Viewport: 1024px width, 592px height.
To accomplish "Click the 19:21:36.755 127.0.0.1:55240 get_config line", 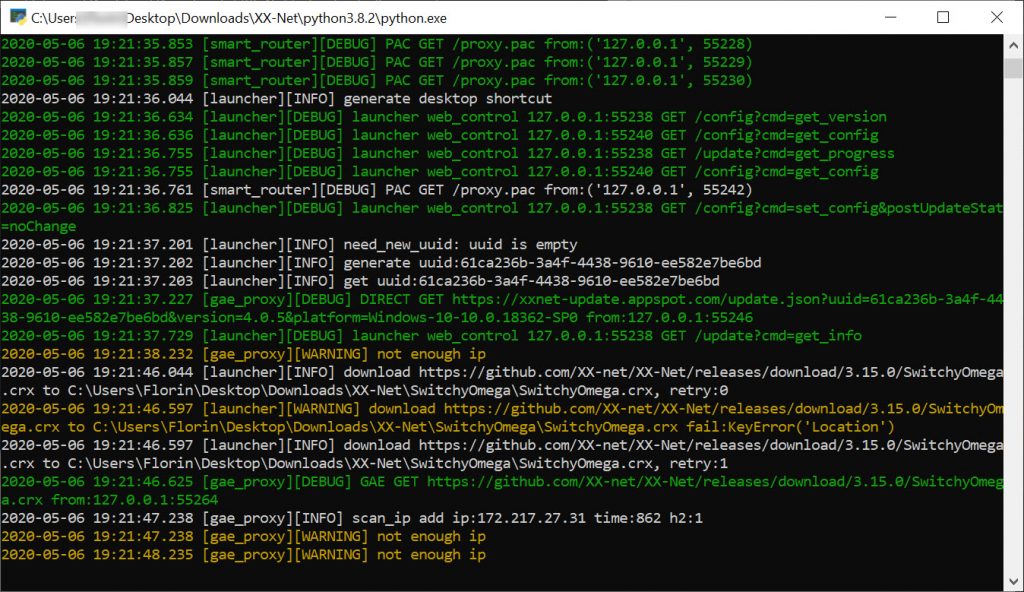I will (440, 172).
